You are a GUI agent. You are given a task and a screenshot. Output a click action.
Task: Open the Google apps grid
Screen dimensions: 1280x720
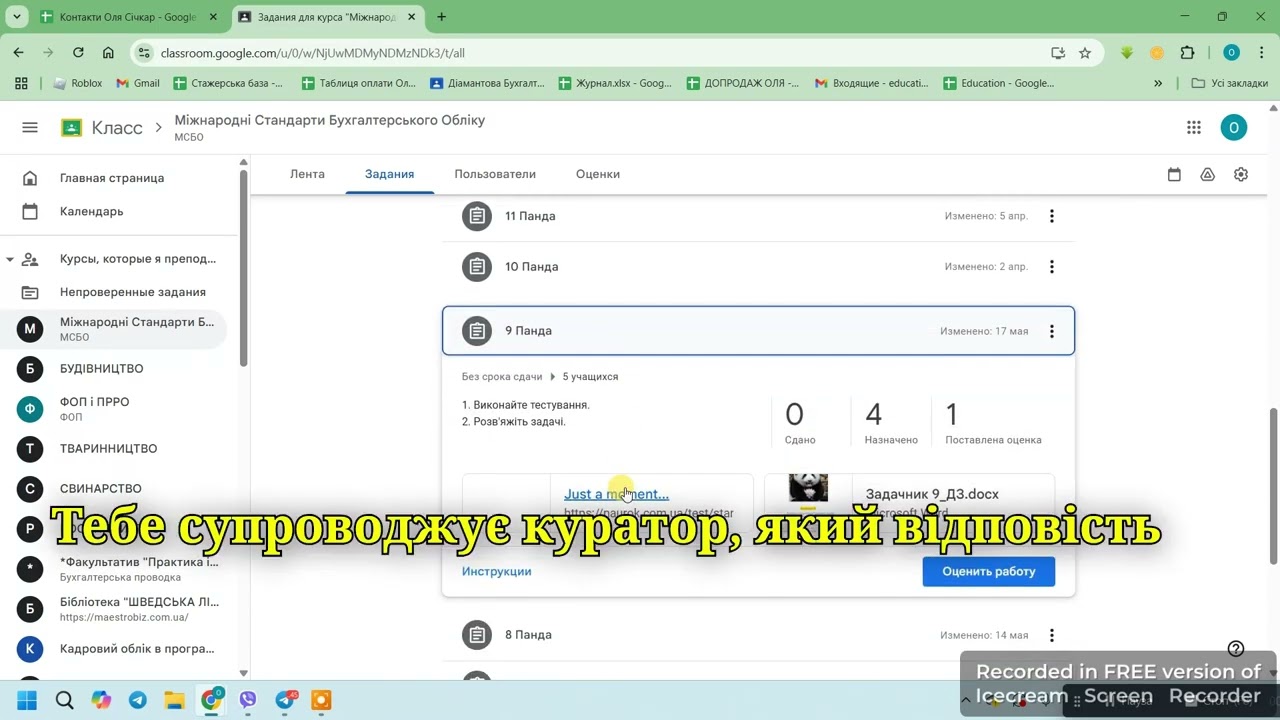pos(1193,127)
